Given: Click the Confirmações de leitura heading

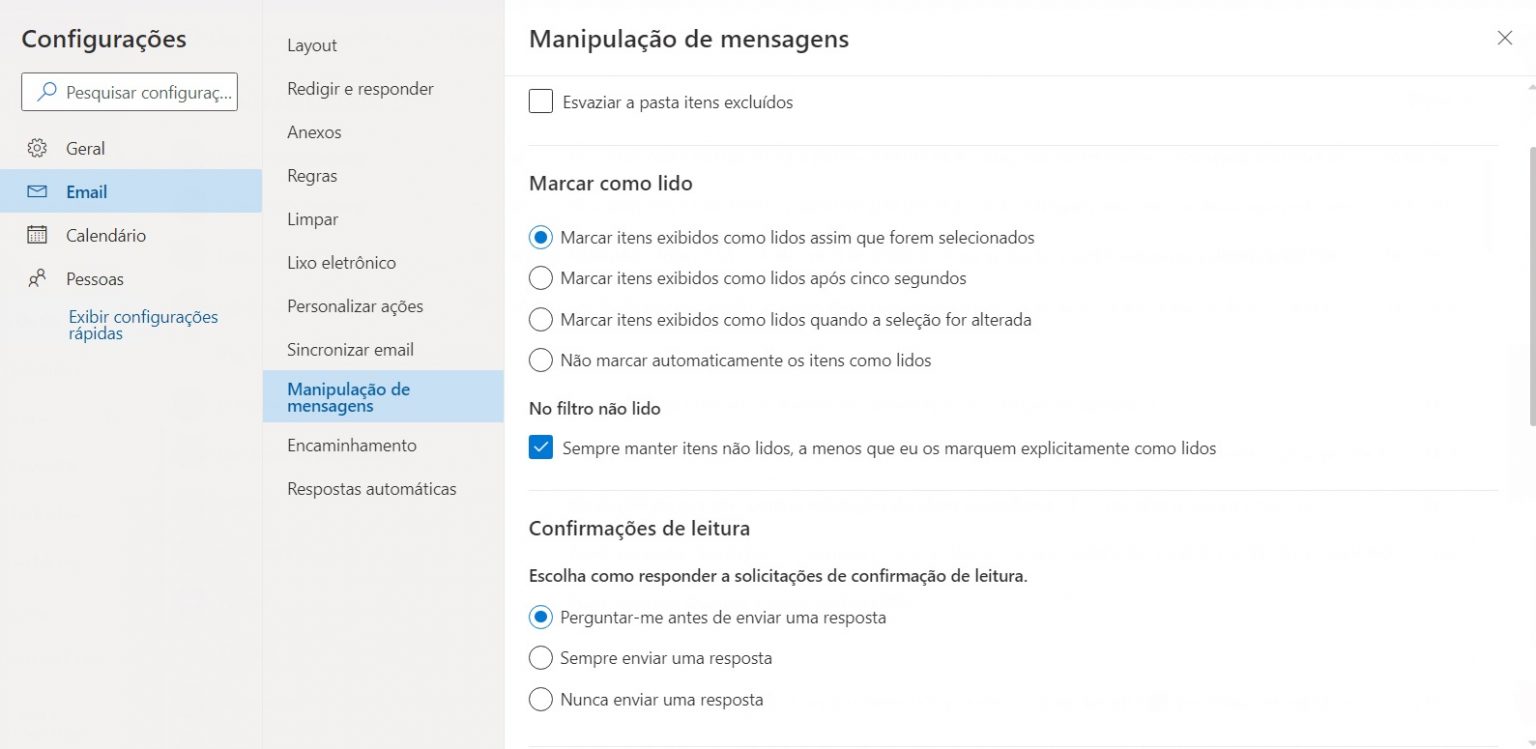Looking at the screenshot, I should point(639,527).
